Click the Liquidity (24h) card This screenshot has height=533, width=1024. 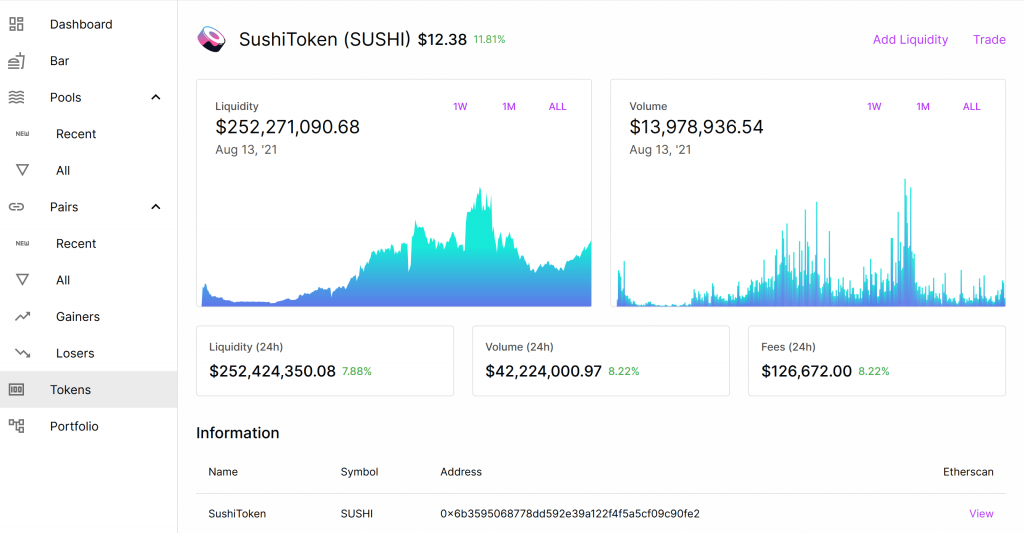click(x=325, y=361)
